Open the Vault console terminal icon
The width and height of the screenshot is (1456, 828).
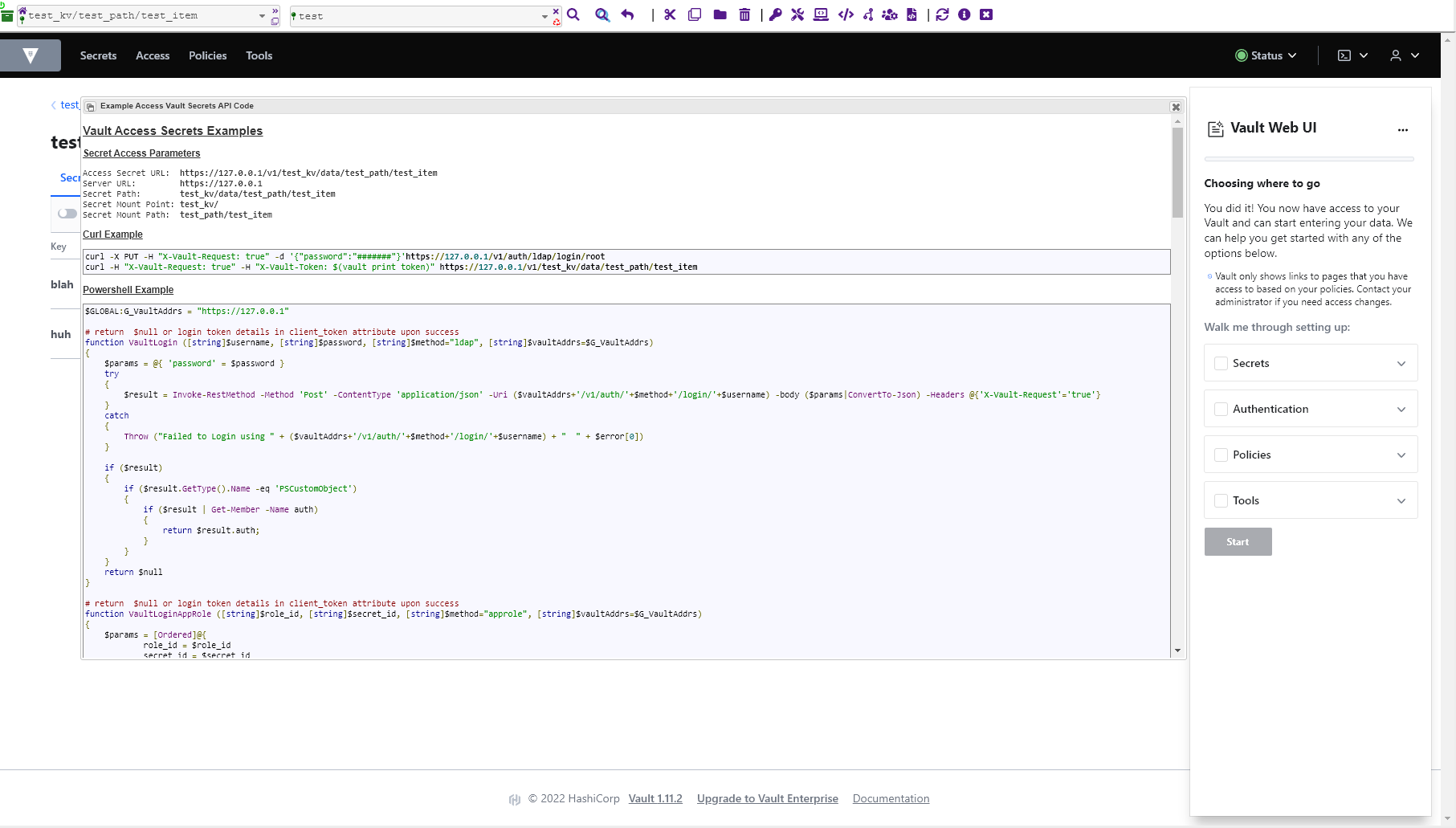[1344, 55]
